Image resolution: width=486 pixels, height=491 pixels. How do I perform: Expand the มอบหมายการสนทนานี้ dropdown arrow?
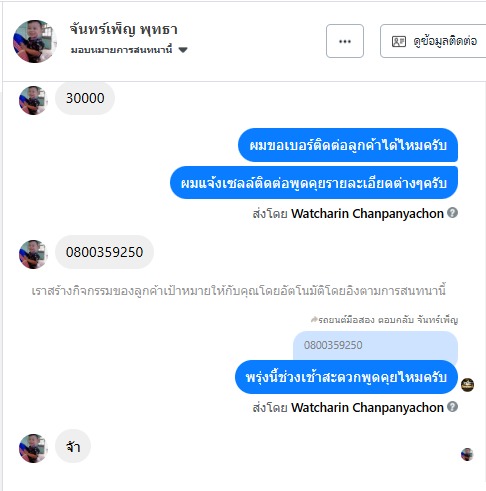[x=183, y=50]
